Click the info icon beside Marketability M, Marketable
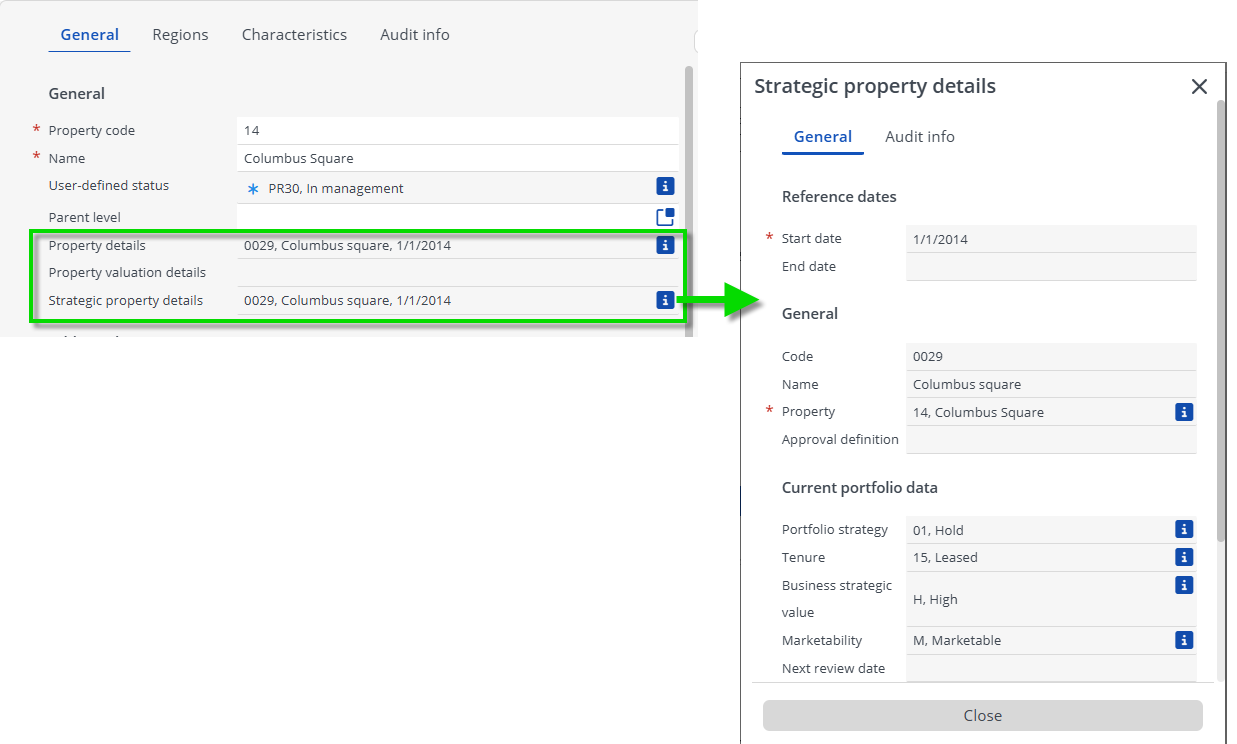The width and height of the screenshot is (1237, 744). point(1184,640)
